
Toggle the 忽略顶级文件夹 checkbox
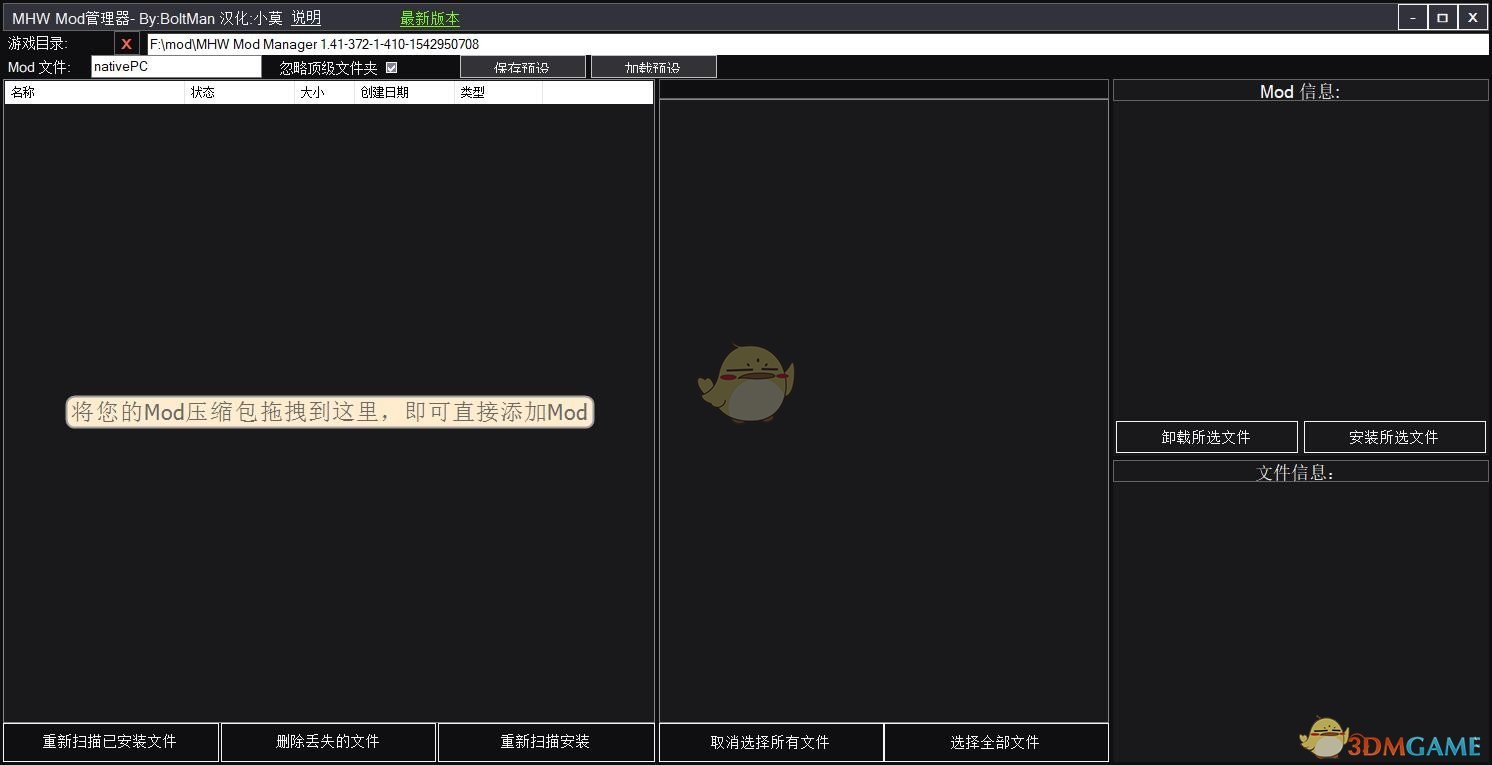[392, 66]
